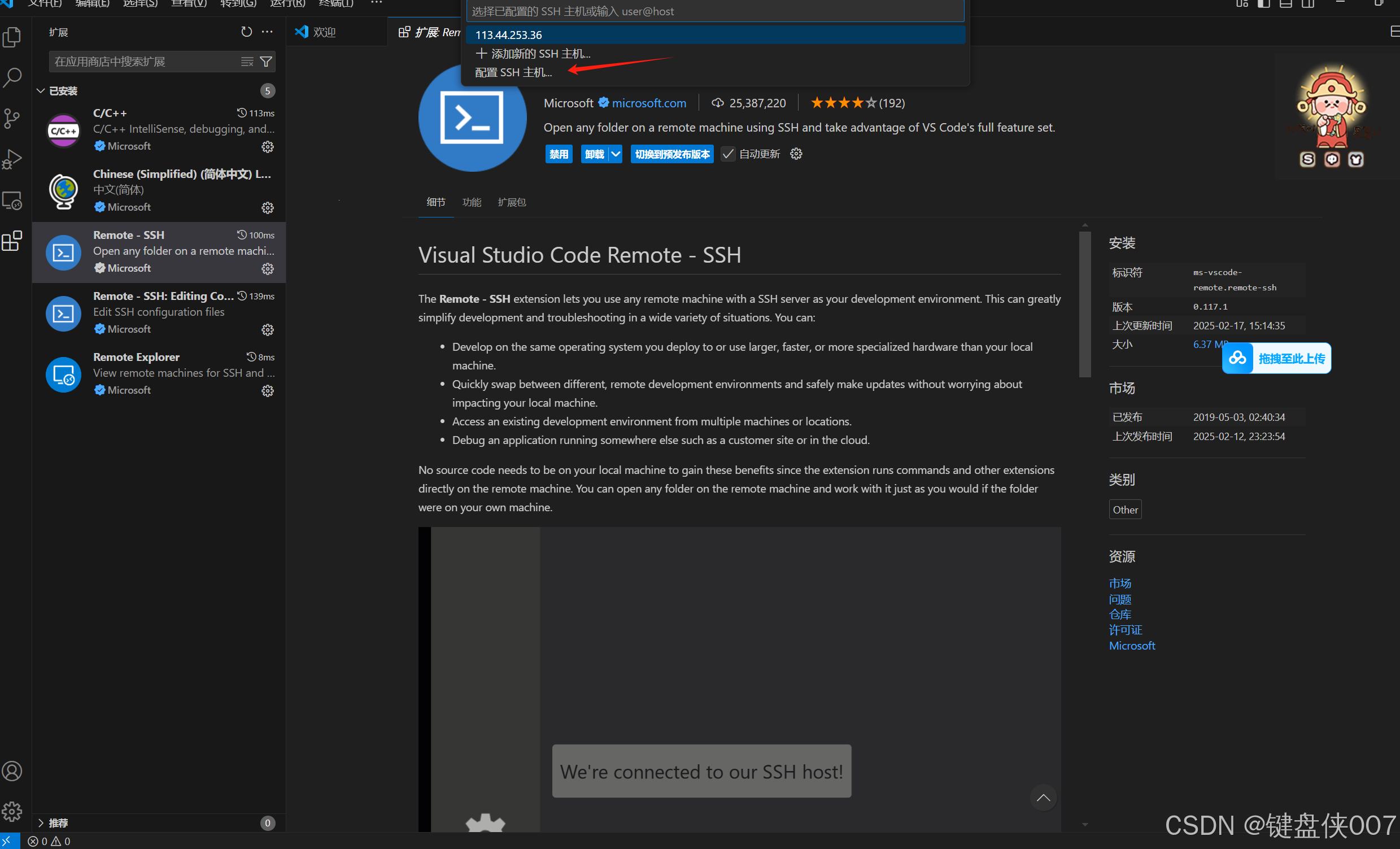Select host 113.44.253.36 from list
This screenshot has height=849, width=1400.
tap(508, 34)
